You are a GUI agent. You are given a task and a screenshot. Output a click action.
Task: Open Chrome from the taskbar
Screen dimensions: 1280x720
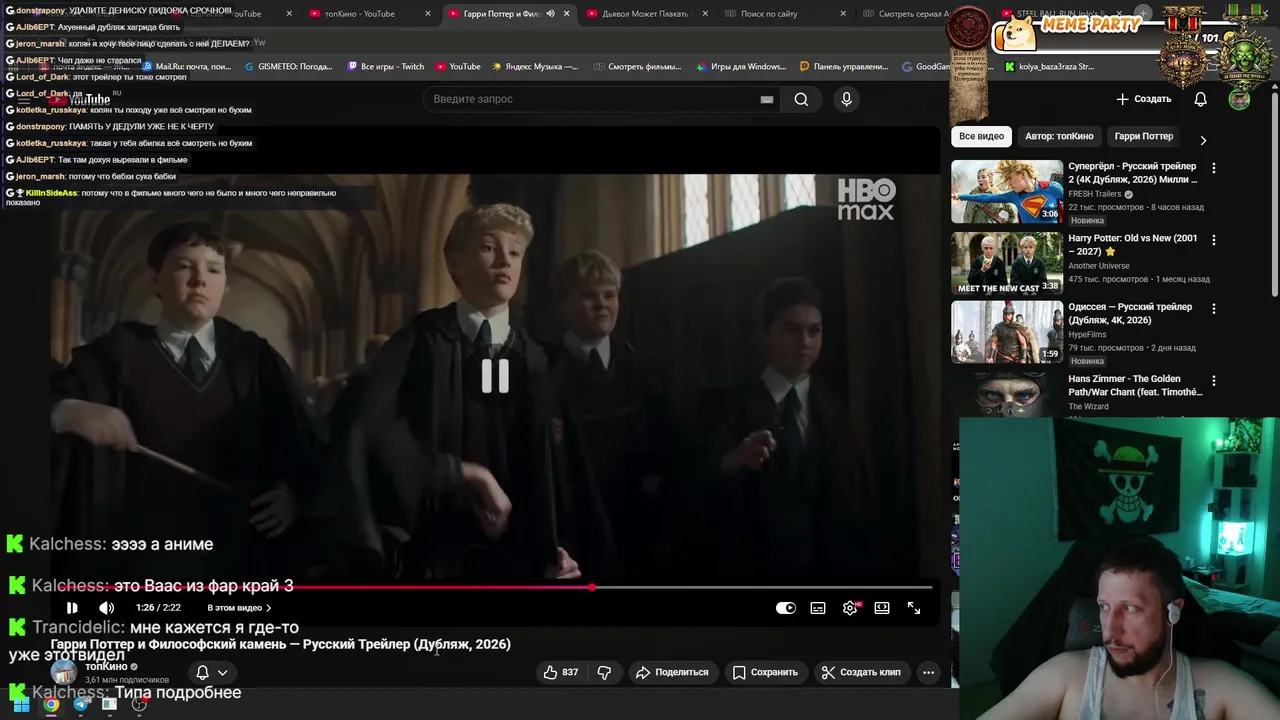click(51, 704)
